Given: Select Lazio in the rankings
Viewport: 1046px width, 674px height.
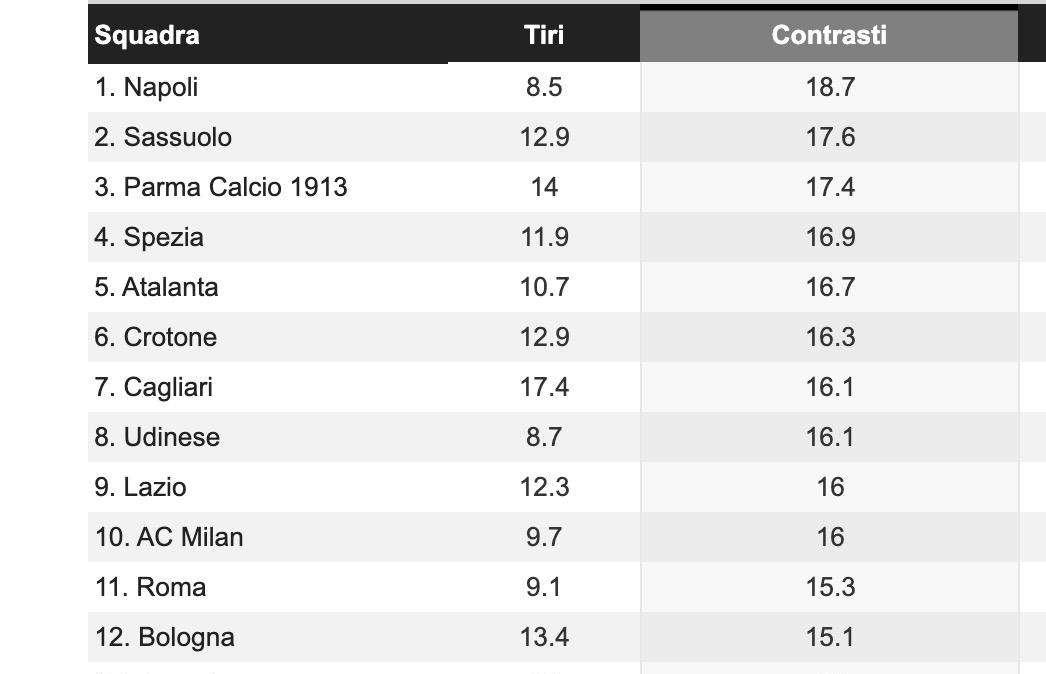Looking at the screenshot, I should point(140,487).
